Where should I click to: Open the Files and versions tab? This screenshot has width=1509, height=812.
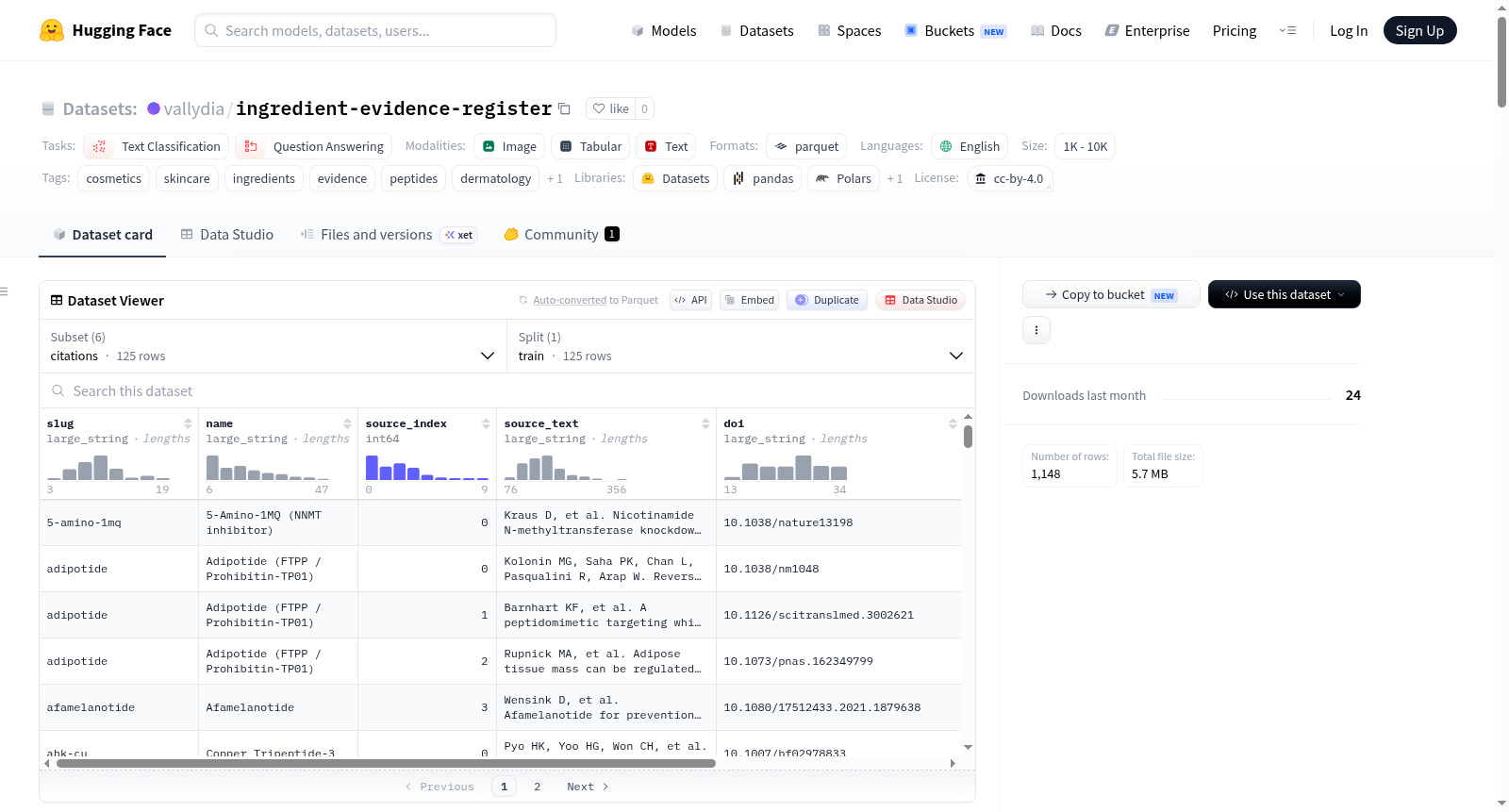(388, 235)
